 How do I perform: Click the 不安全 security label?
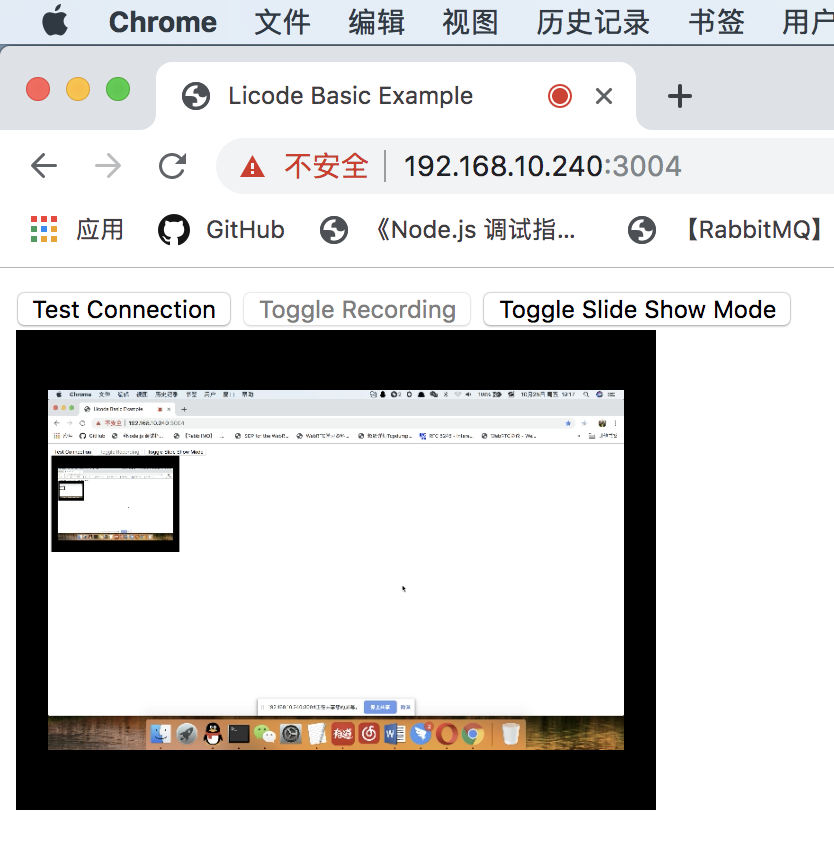click(x=326, y=166)
